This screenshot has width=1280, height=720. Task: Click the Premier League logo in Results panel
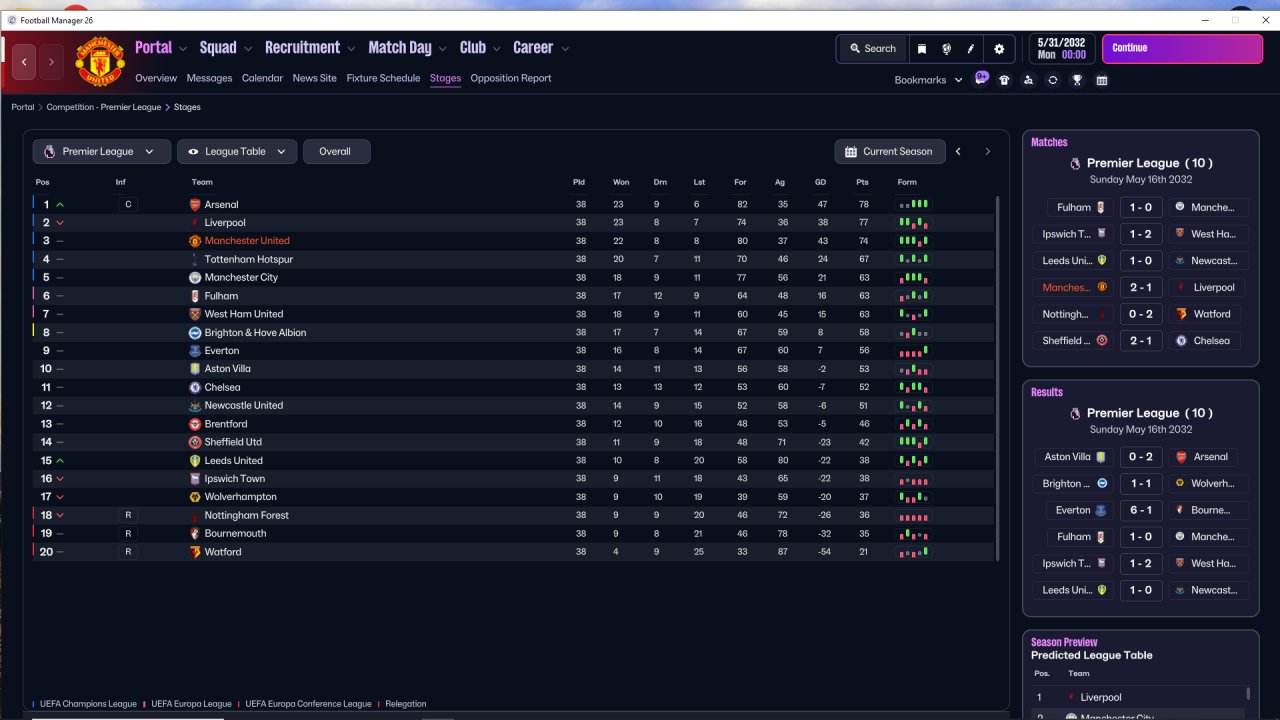(1075, 413)
